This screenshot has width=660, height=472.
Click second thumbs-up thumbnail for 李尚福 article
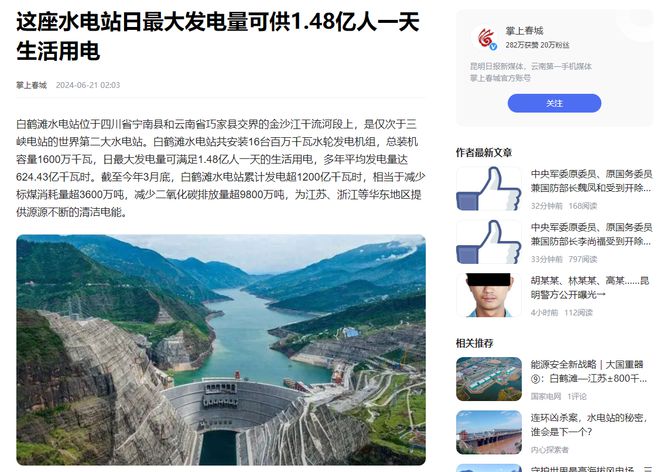pyautogui.click(x=489, y=242)
